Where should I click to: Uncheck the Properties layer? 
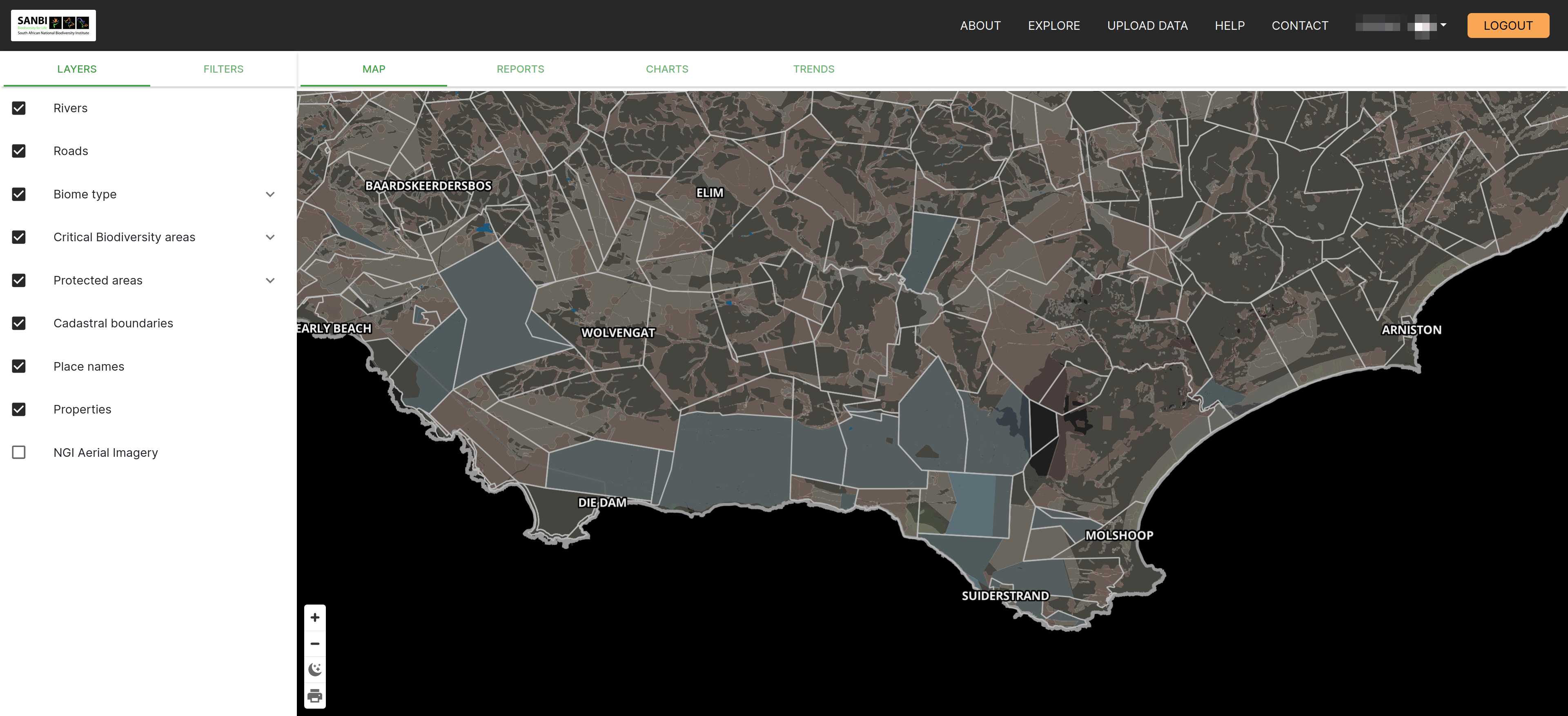(x=19, y=409)
